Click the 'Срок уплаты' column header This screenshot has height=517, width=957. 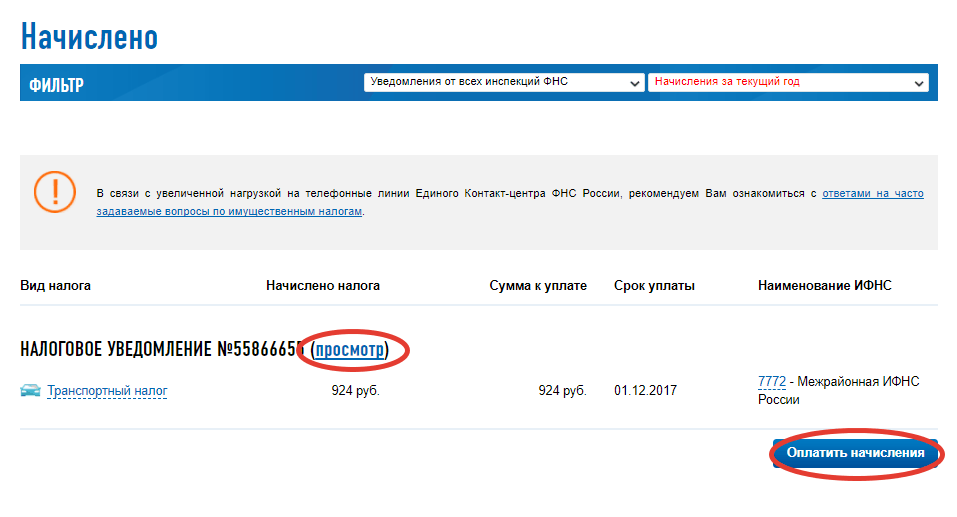point(654,285)
